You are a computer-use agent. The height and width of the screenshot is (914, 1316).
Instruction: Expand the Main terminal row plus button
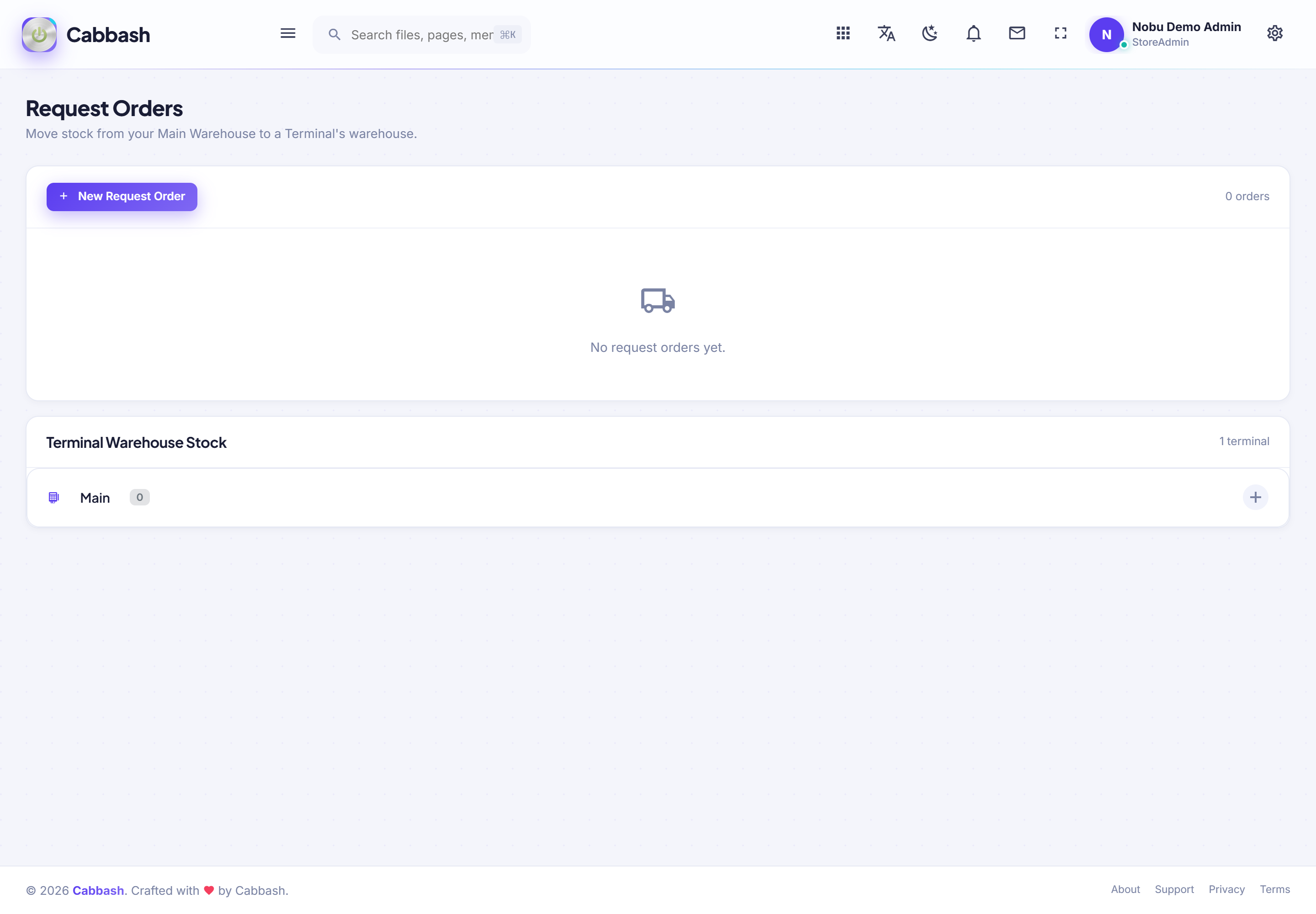pos(1255,497)
